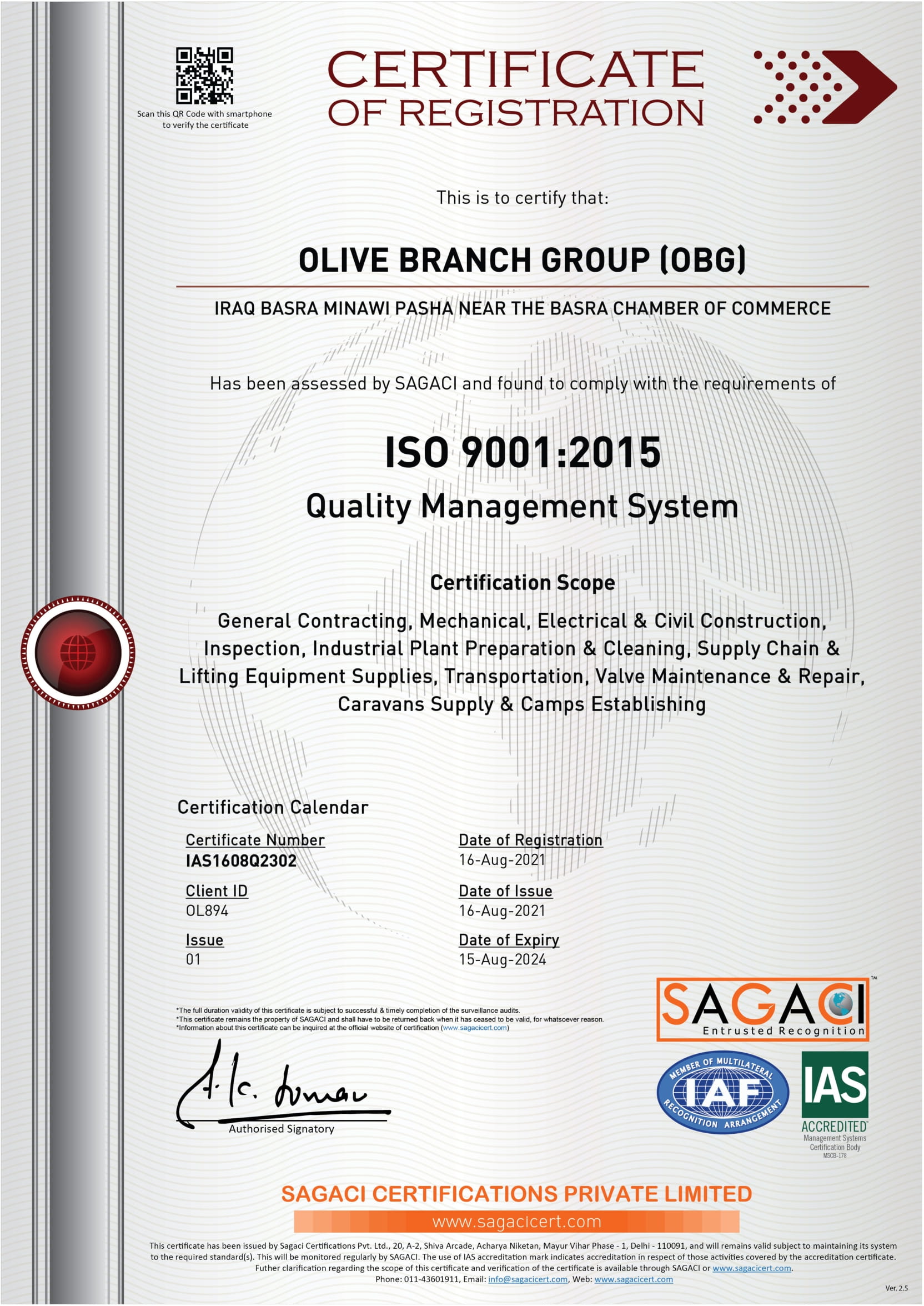Open www.sagacicert.com link in the fine print notes
The width and height of the screenshot is (924, 1306).
475,1028
